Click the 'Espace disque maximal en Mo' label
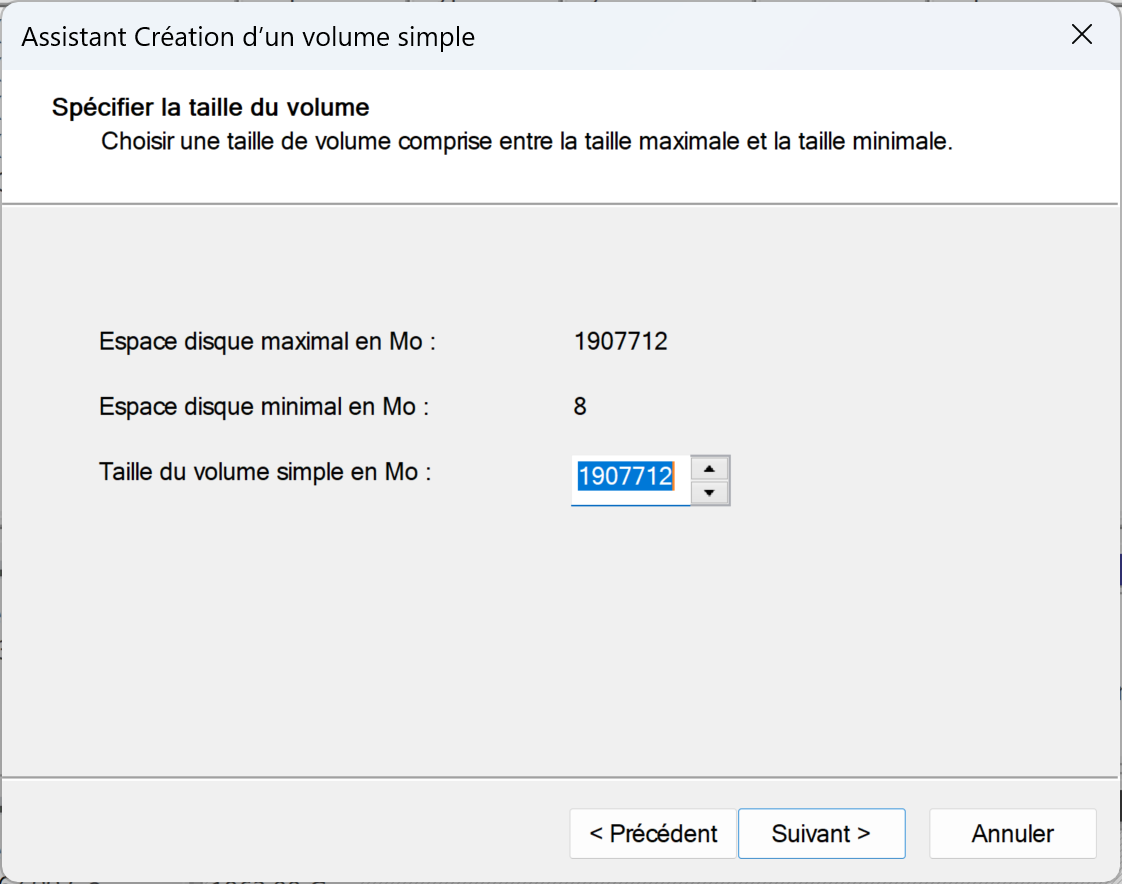The height and width of the screenshot is (884, 1122). click(267, 341)
